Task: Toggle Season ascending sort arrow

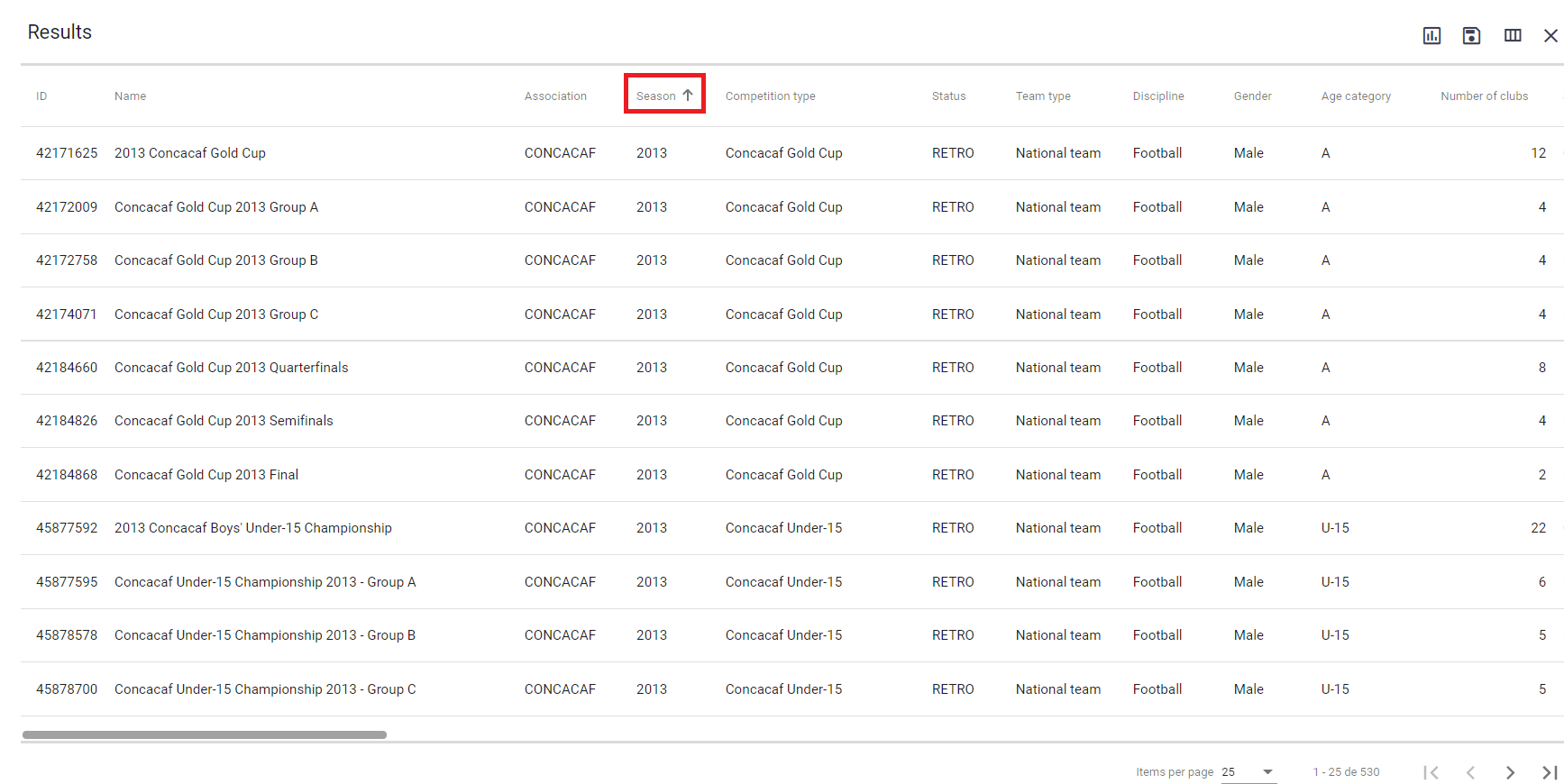Action: (x=688, y=96)
